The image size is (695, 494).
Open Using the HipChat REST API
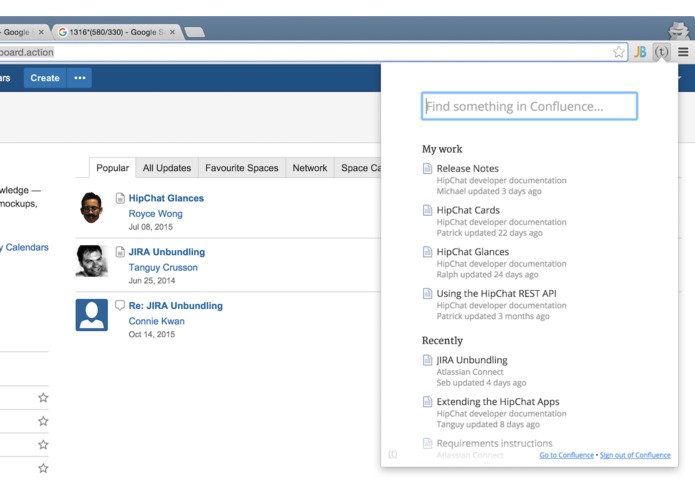pos(496,293)
